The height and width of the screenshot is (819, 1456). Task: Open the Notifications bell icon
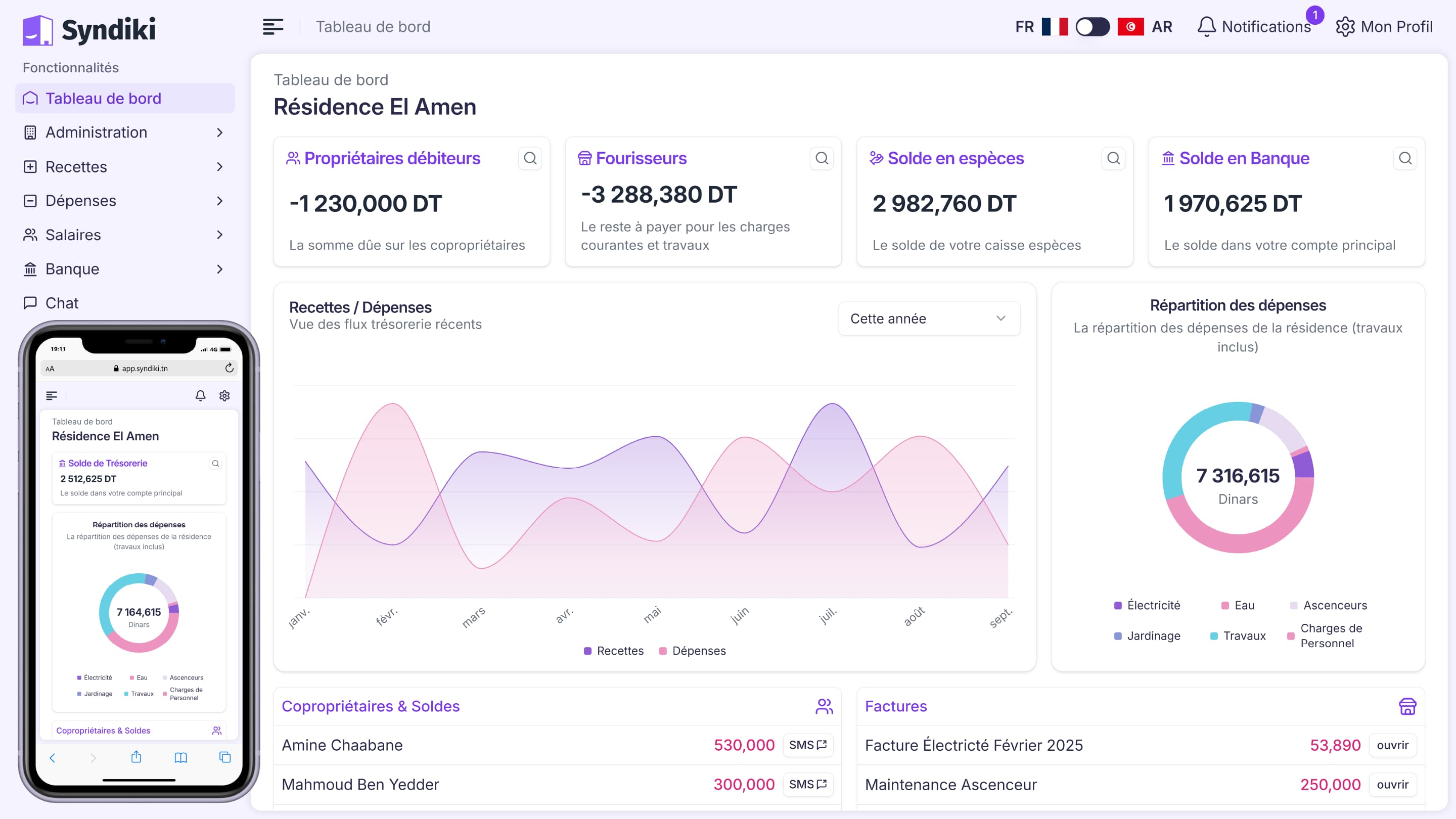(1206, 27)
